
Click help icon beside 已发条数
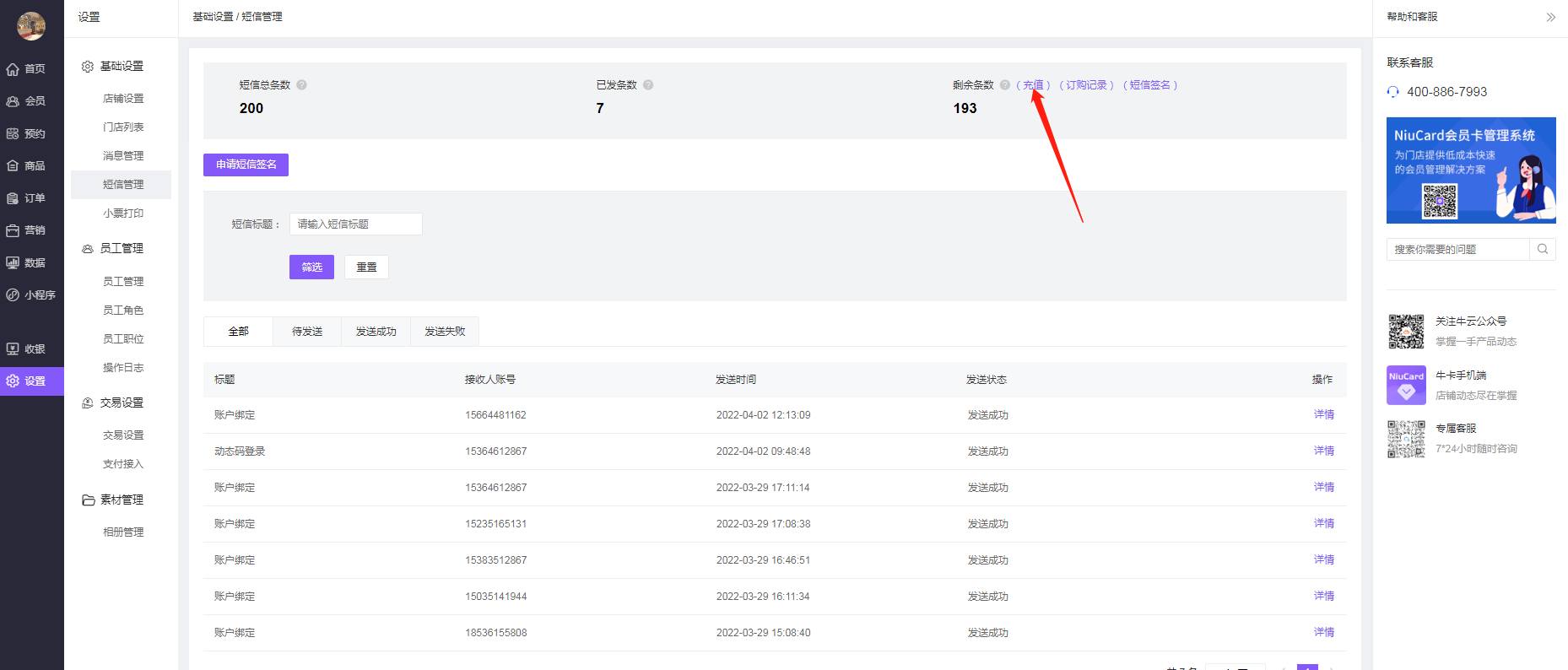[648, 85]
